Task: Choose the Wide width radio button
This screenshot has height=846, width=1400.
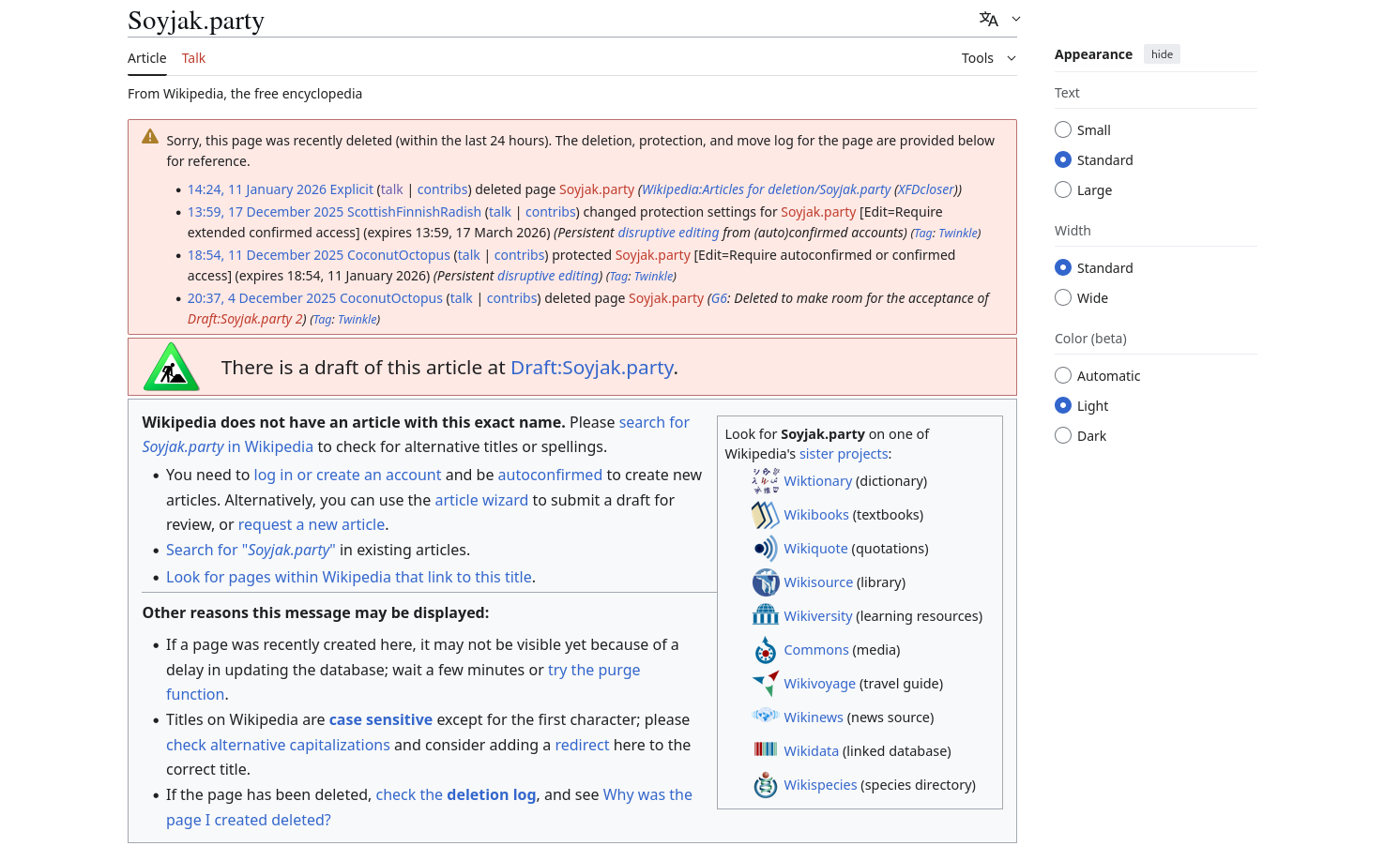Action: 1063,298
